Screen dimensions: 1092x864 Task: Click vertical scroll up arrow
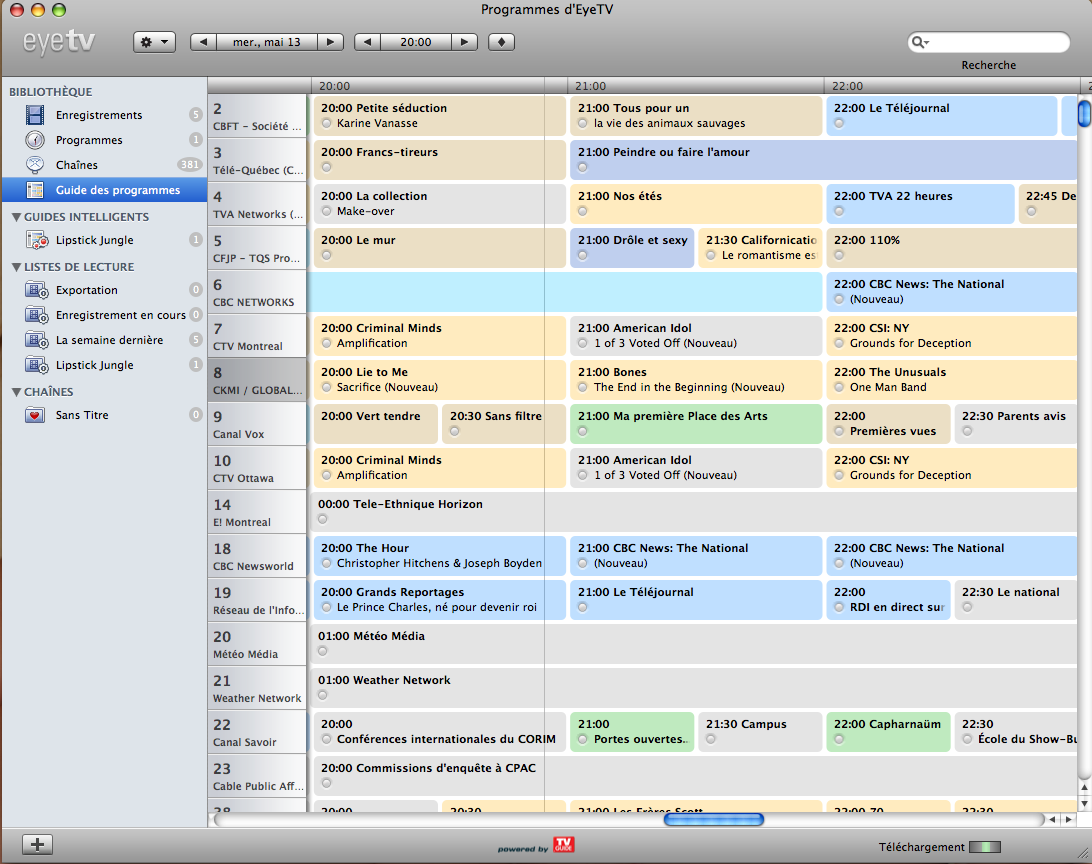point(1084,786)
